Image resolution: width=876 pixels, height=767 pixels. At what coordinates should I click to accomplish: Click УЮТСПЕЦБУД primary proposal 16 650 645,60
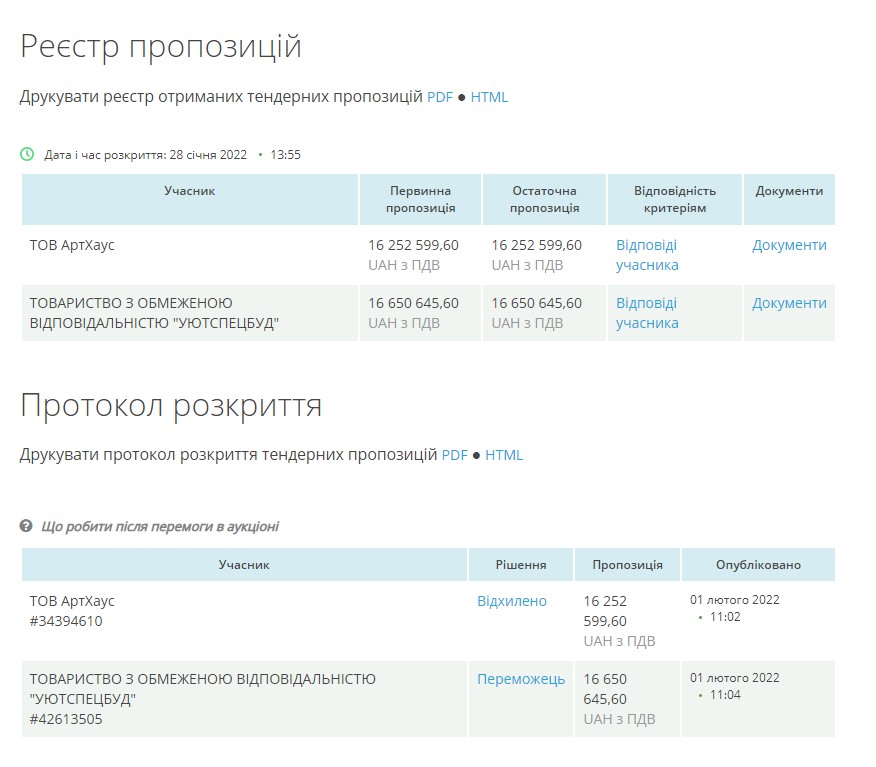tap(413, 303)
